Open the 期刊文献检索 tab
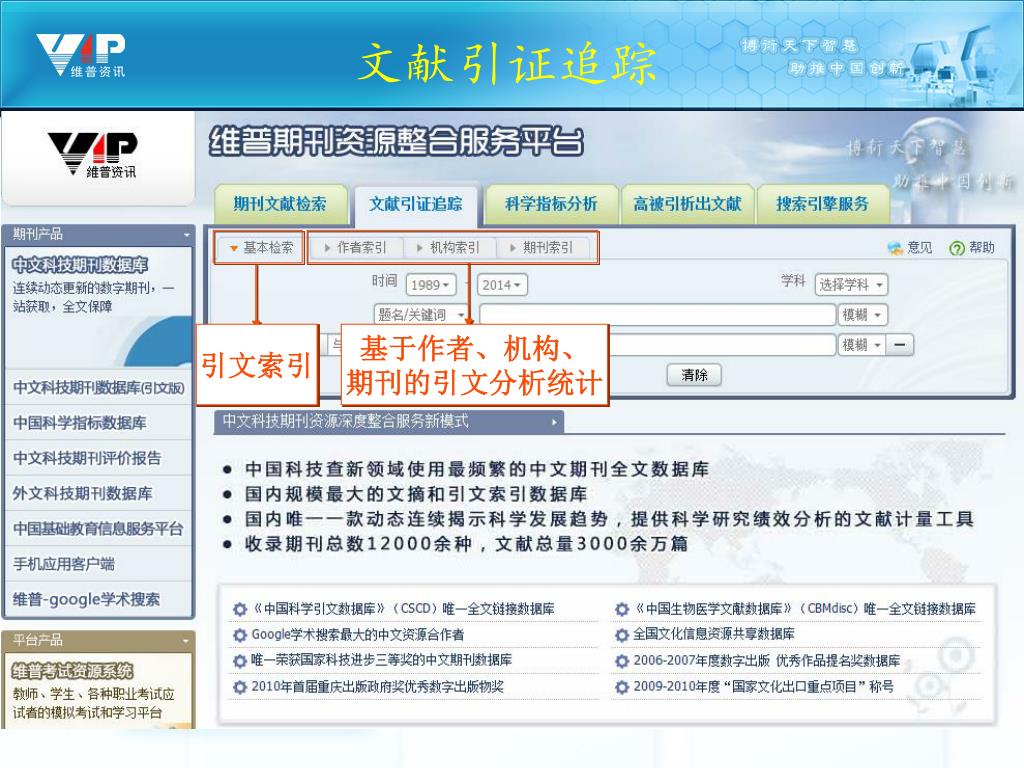The image size is (1024, 768). (280, 204)
